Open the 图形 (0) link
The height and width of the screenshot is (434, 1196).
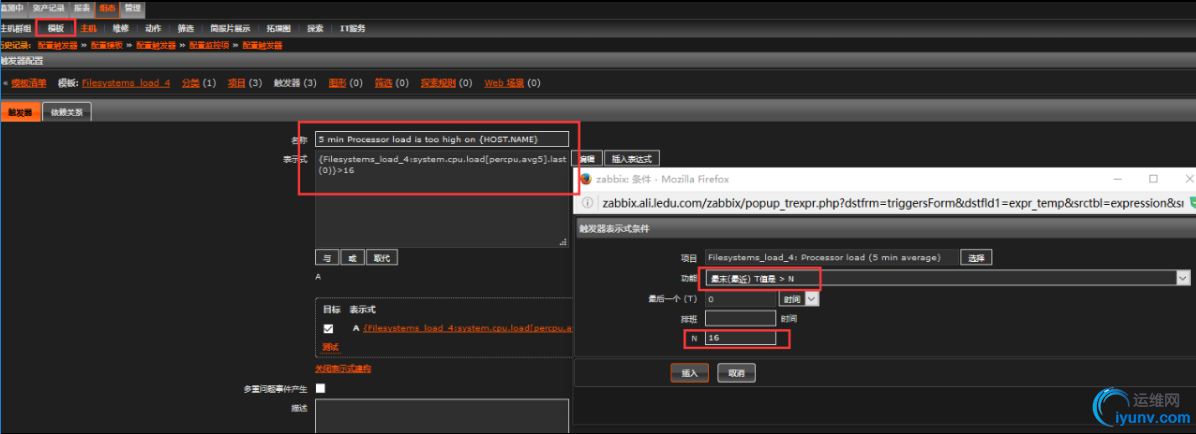337,83
